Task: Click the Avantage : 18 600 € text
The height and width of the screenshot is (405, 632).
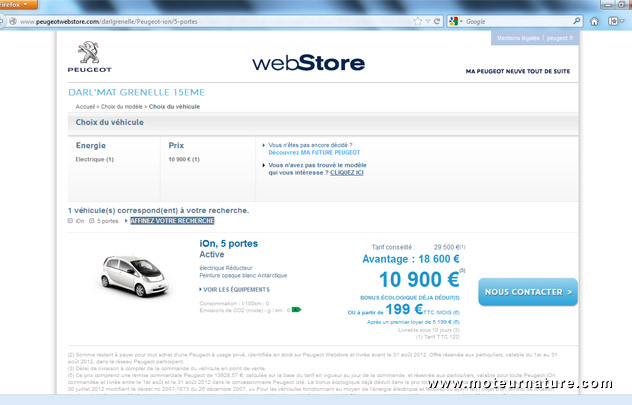Action: [x=411, y=259]
